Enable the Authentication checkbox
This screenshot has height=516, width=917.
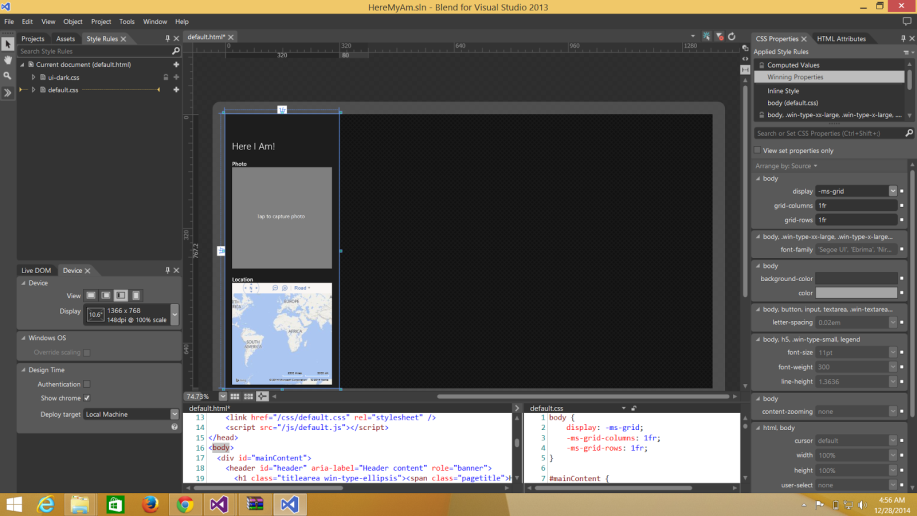point(87,384)
